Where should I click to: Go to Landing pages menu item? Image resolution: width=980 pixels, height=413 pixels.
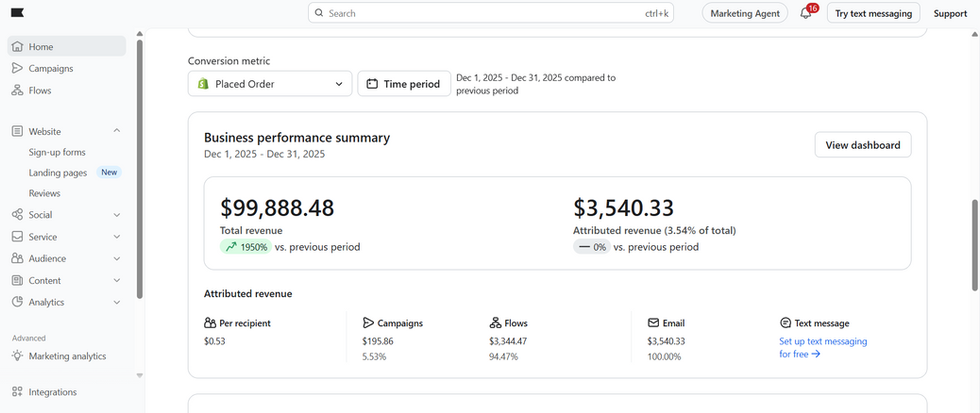point(58,173)
